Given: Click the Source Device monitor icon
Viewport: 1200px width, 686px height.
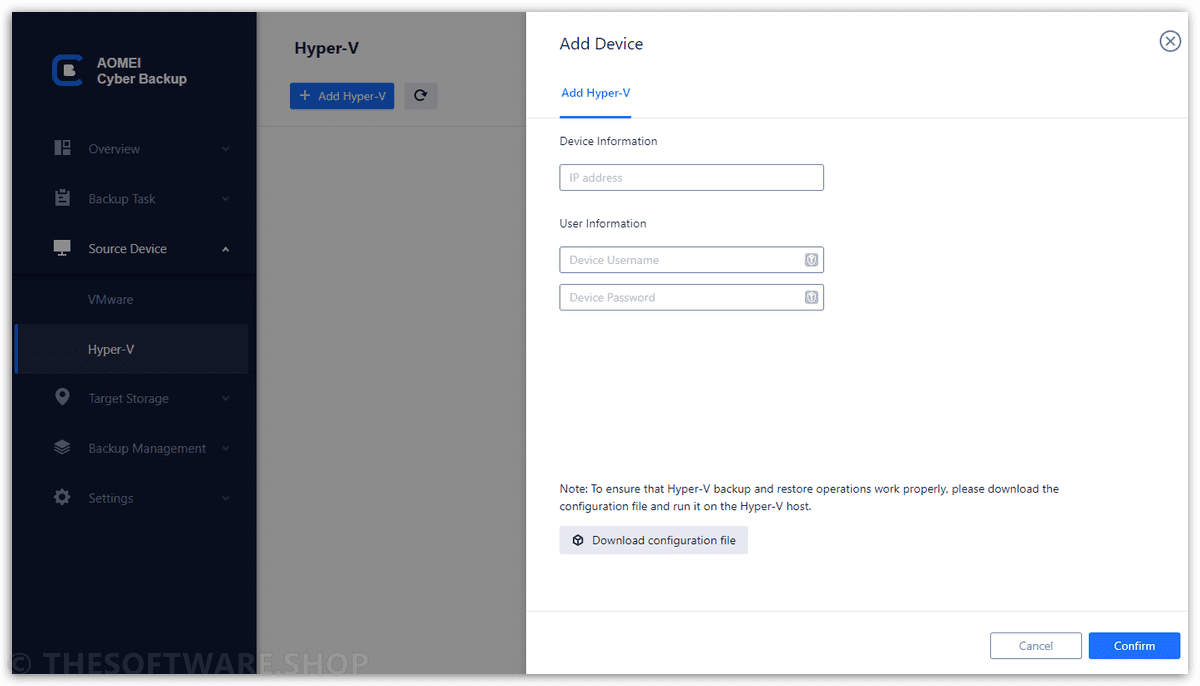Looking at the screenshot, I should [62, 248].
